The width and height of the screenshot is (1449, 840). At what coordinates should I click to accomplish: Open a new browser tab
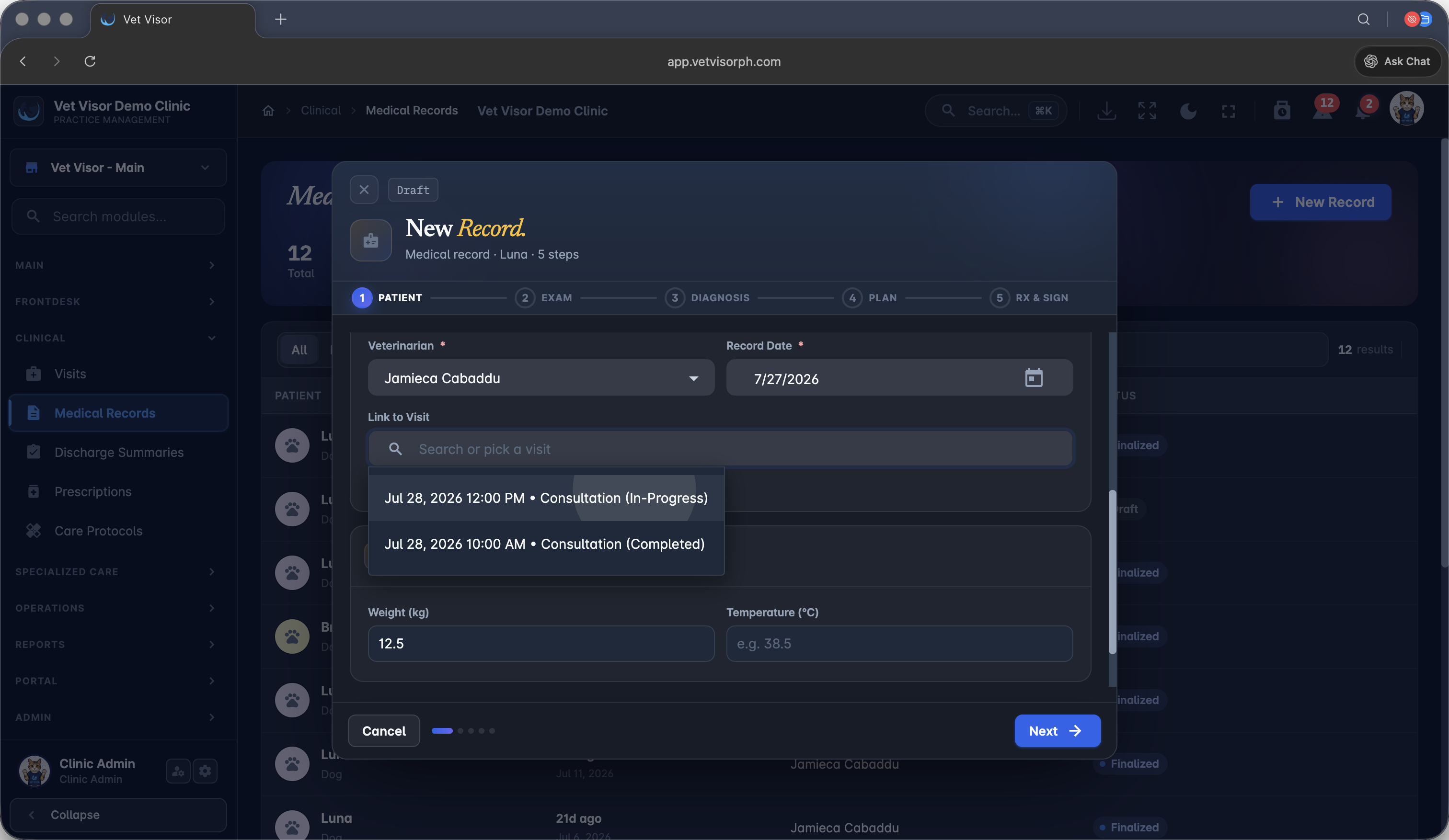tap(281, 20)
